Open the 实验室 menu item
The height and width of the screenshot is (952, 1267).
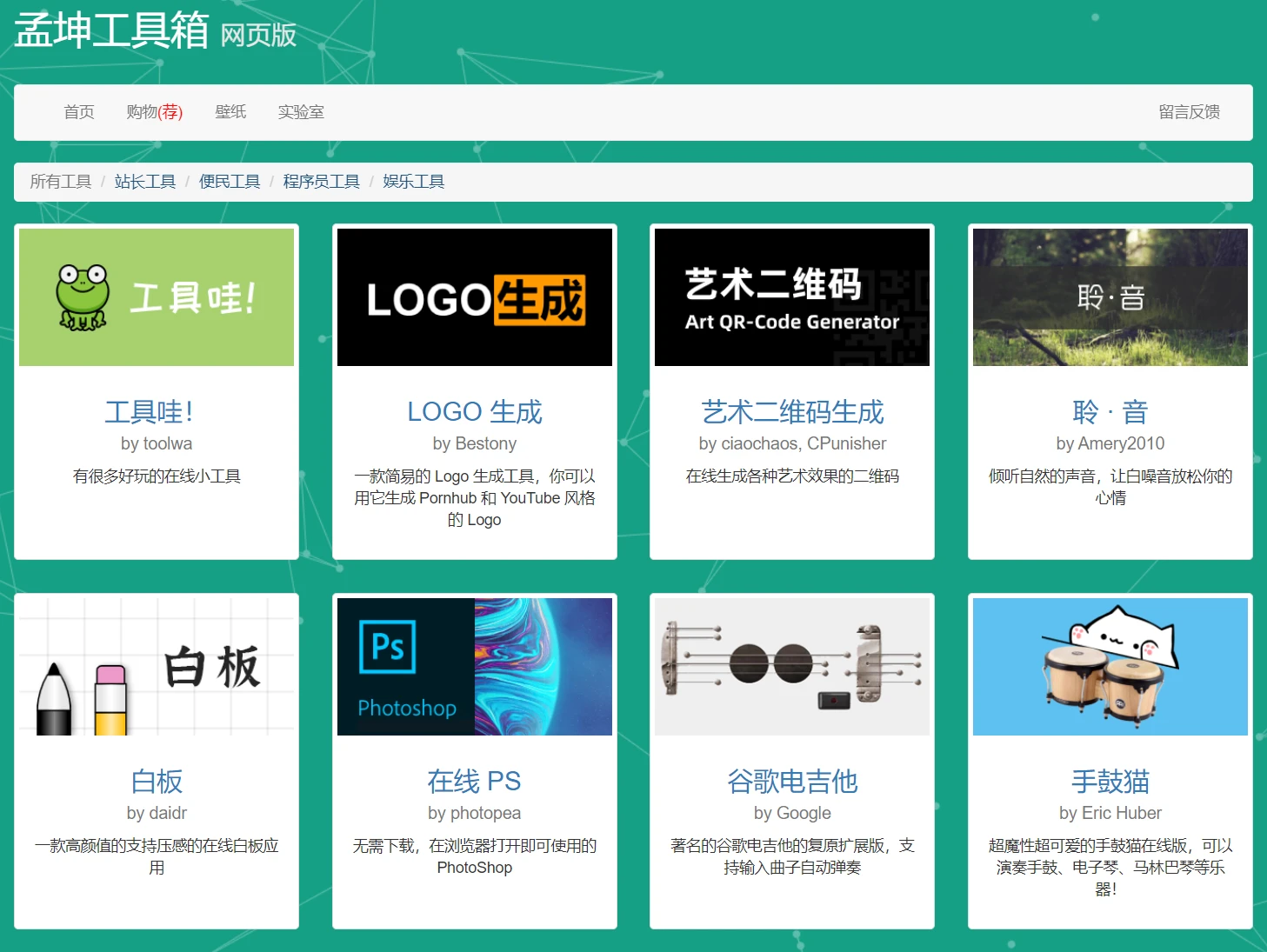(x=301, y=112)
